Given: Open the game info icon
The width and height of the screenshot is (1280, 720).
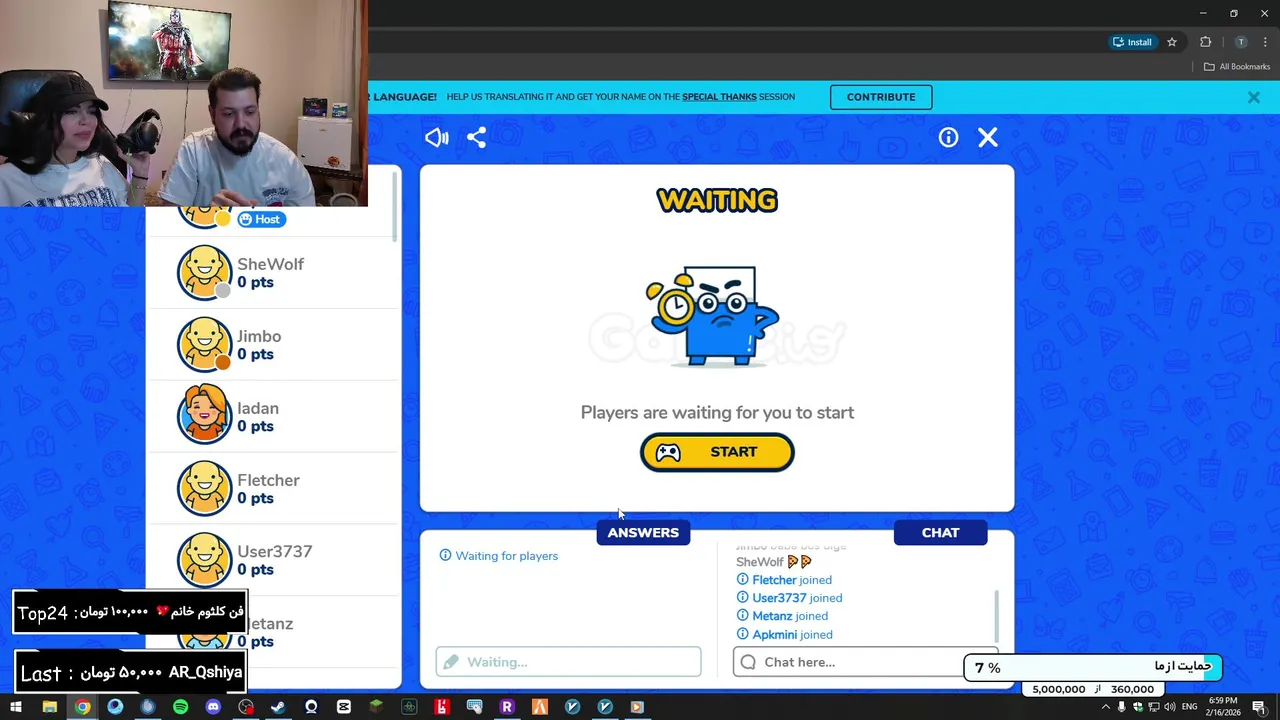Looking at the screenshot, I should click(x=948, y=138).
